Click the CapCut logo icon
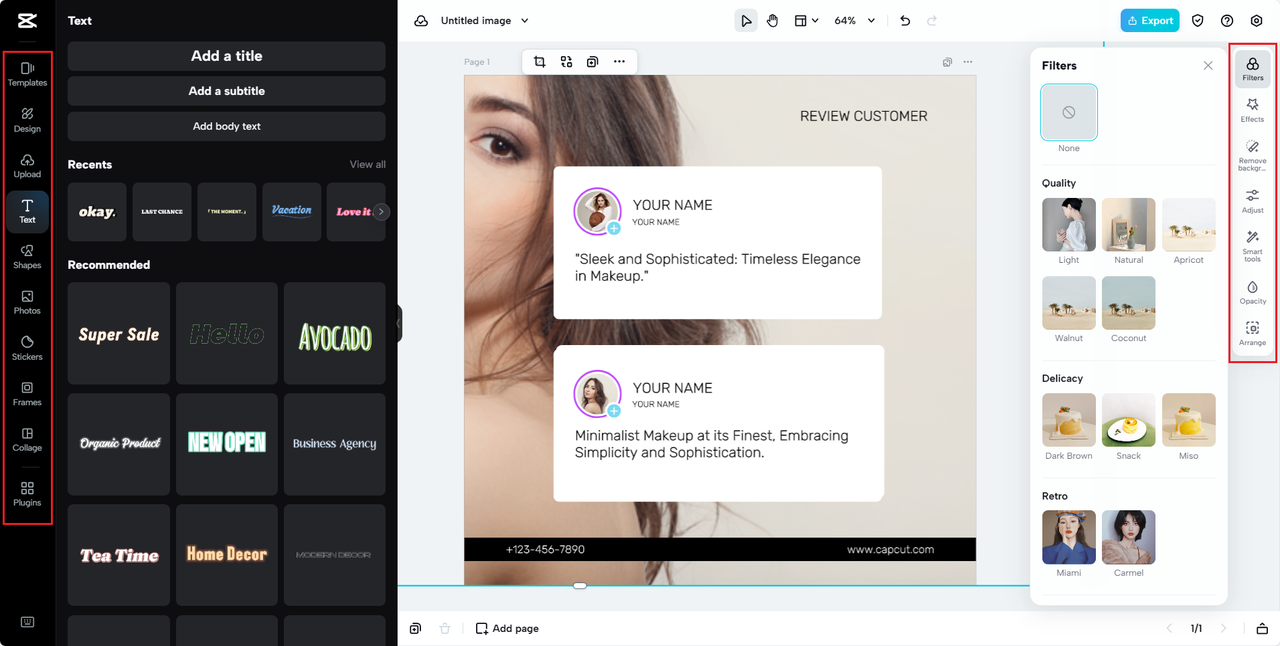The image size is (1280, 646). pyautogui.click(x=27, y=20)
